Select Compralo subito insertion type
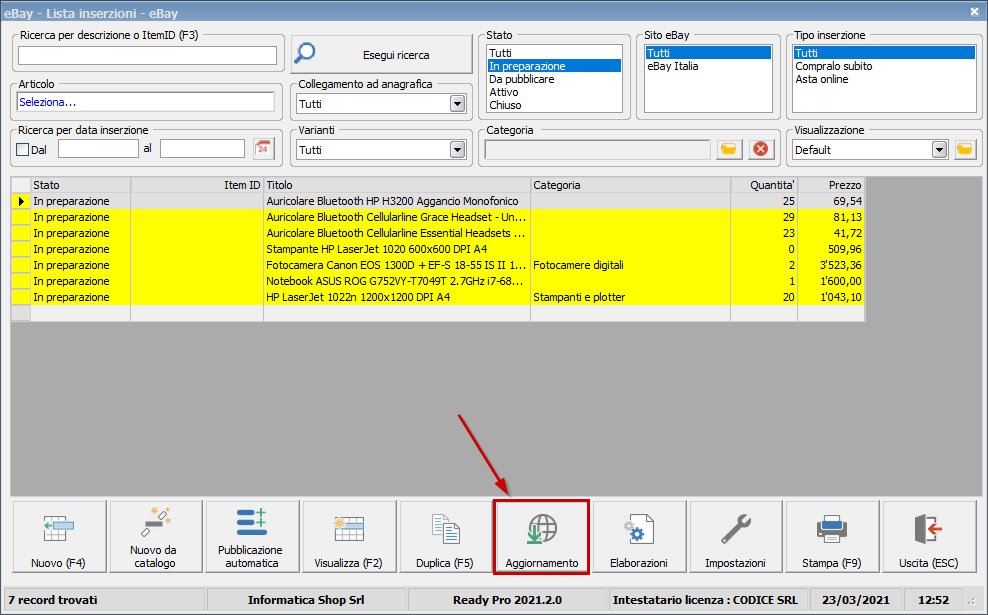 pos(884,66)
